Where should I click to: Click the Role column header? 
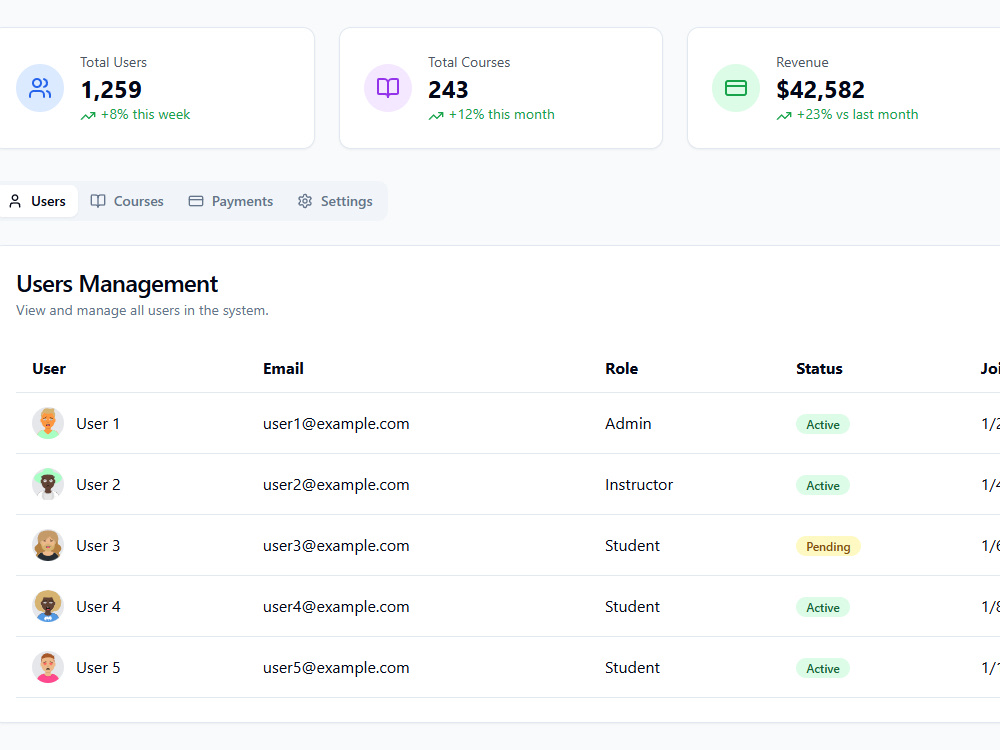pos(622,369)
